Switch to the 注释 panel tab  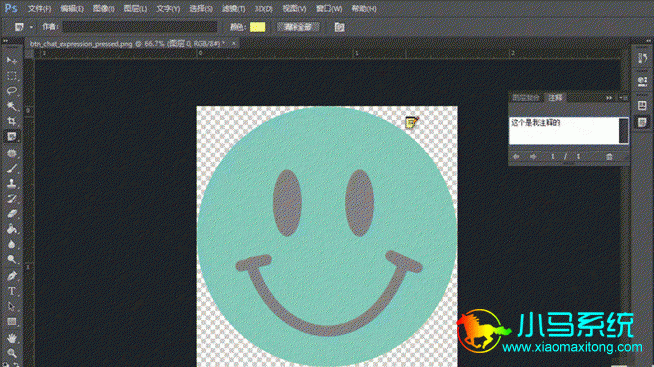click(555, 98)
